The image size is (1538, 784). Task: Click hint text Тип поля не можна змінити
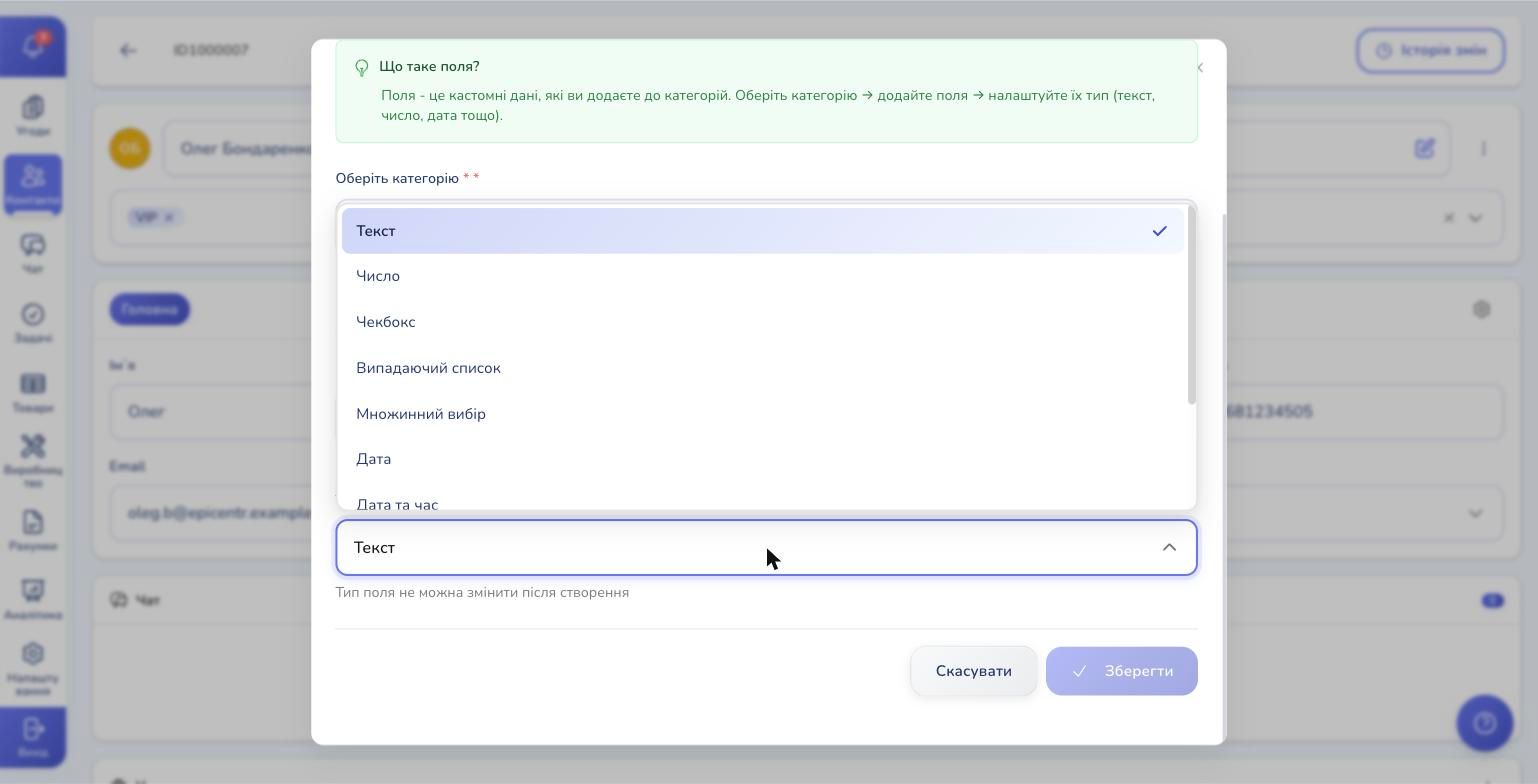[482, 592]
